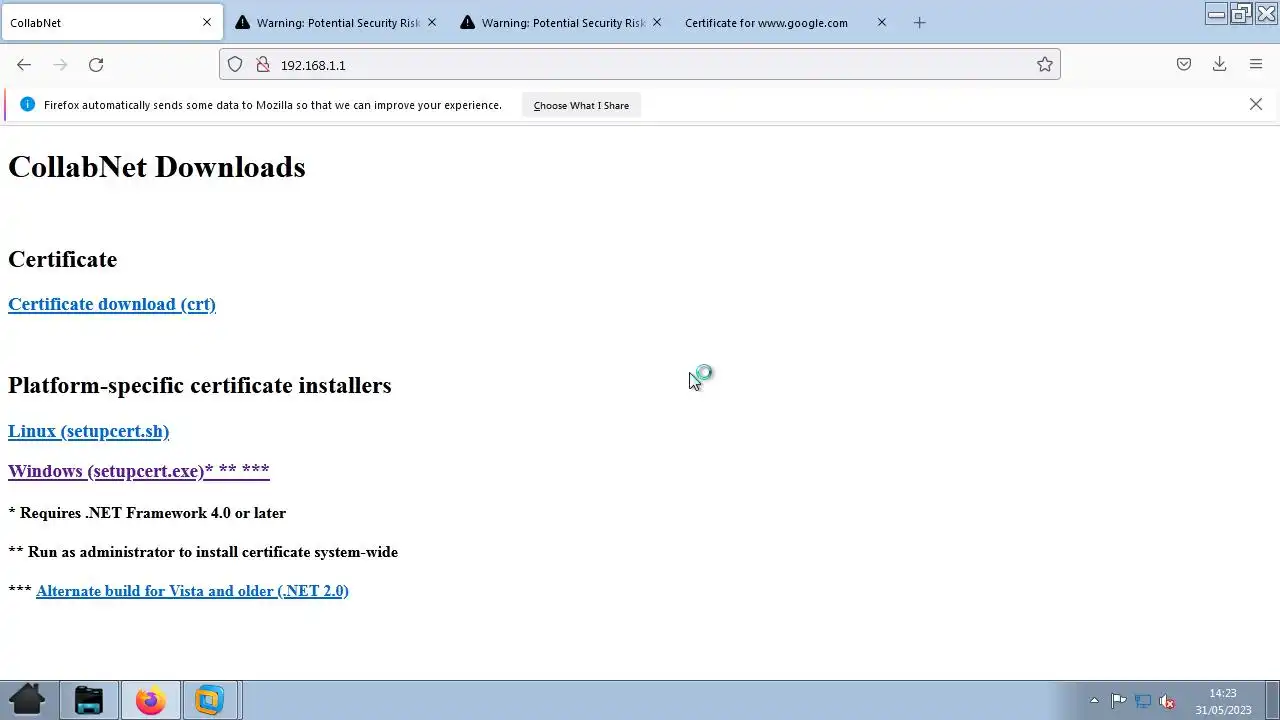
Task: Open the downloads panel
Action: [x=1220, y=65]
